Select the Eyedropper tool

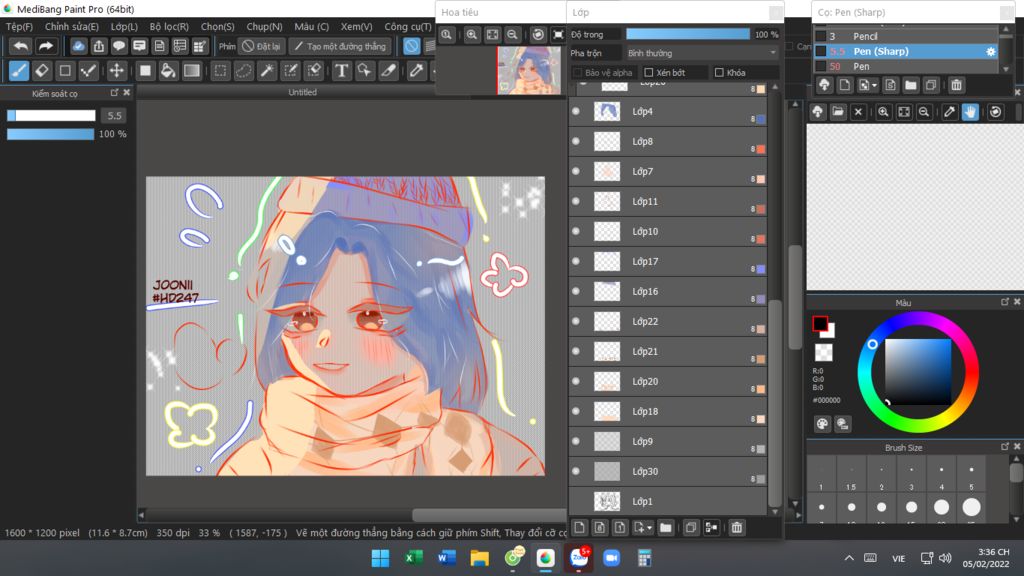click(416, 71)
